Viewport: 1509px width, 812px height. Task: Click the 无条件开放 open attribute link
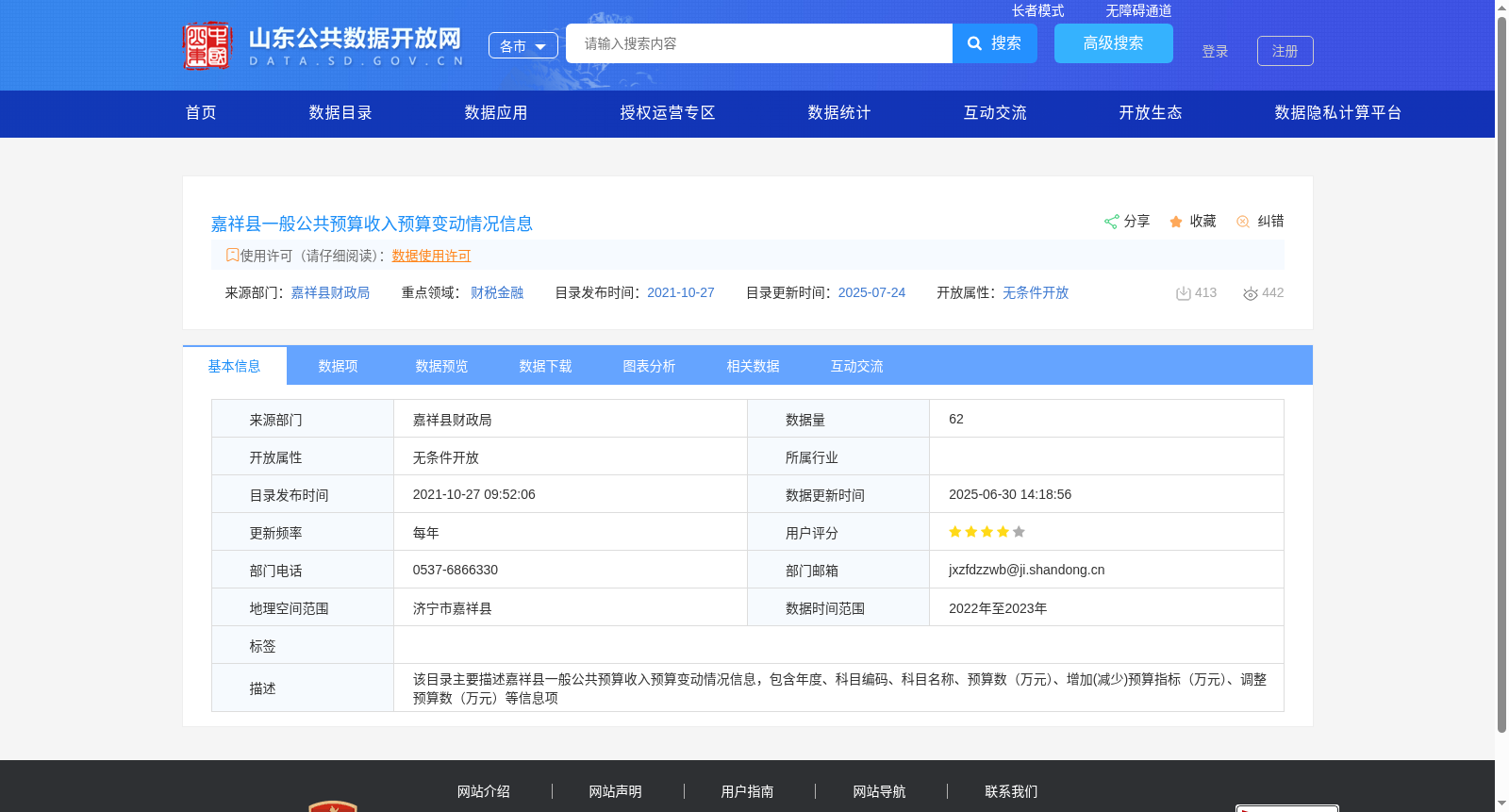1036,293
